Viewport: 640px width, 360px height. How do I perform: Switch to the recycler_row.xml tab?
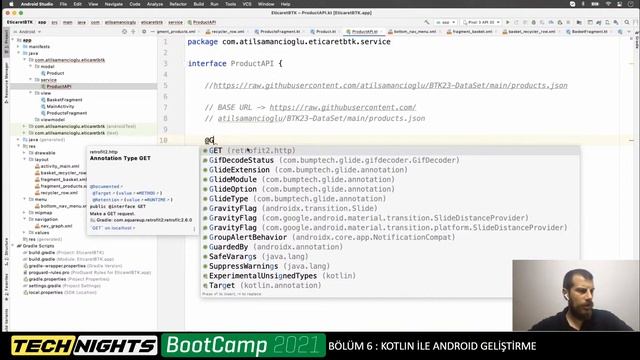[227, 31]
